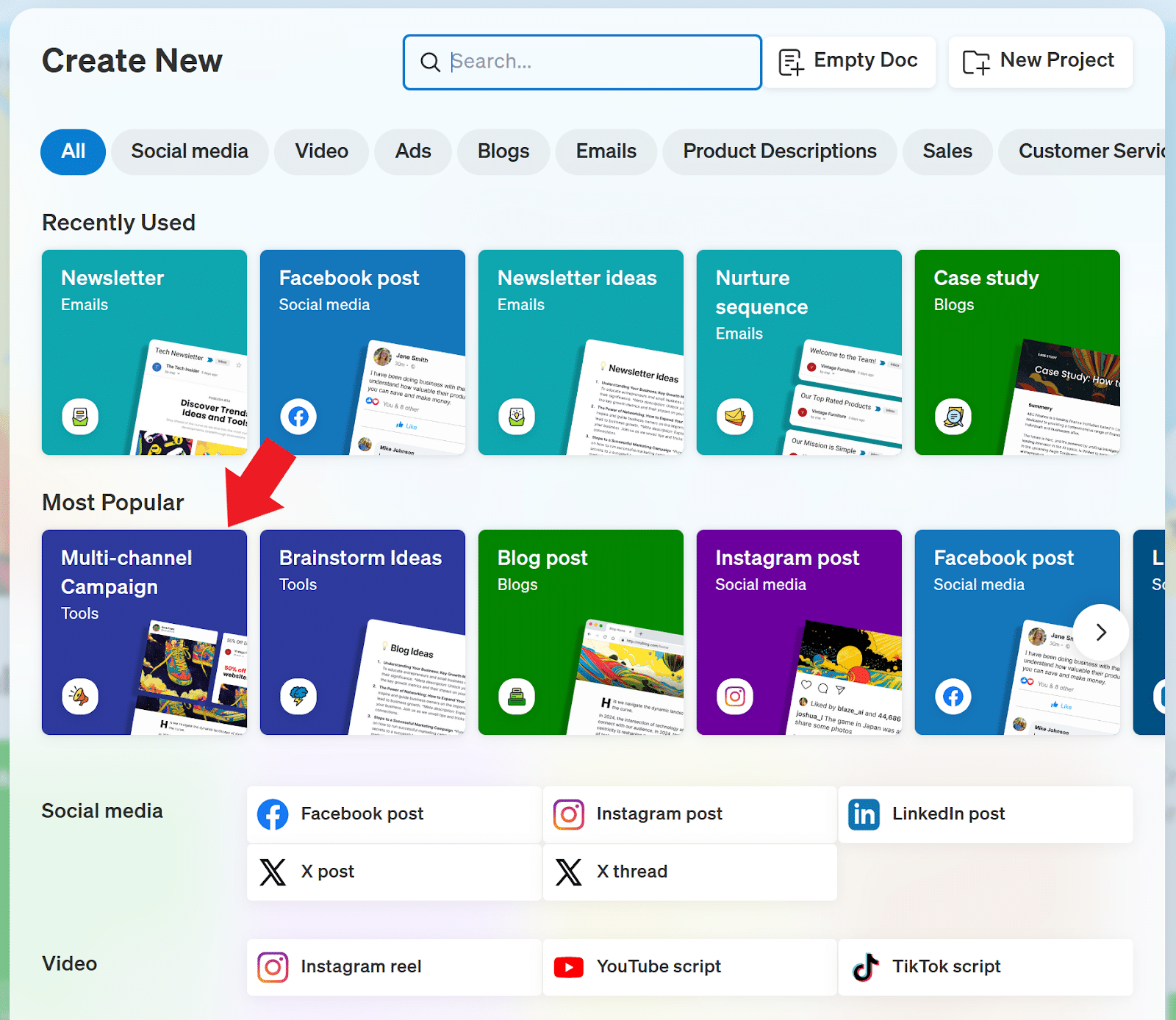Image resolution: width=1176 pixels, height=1020 pixels.
Task: Click the search magnifier icon
Action: (430, 62)
